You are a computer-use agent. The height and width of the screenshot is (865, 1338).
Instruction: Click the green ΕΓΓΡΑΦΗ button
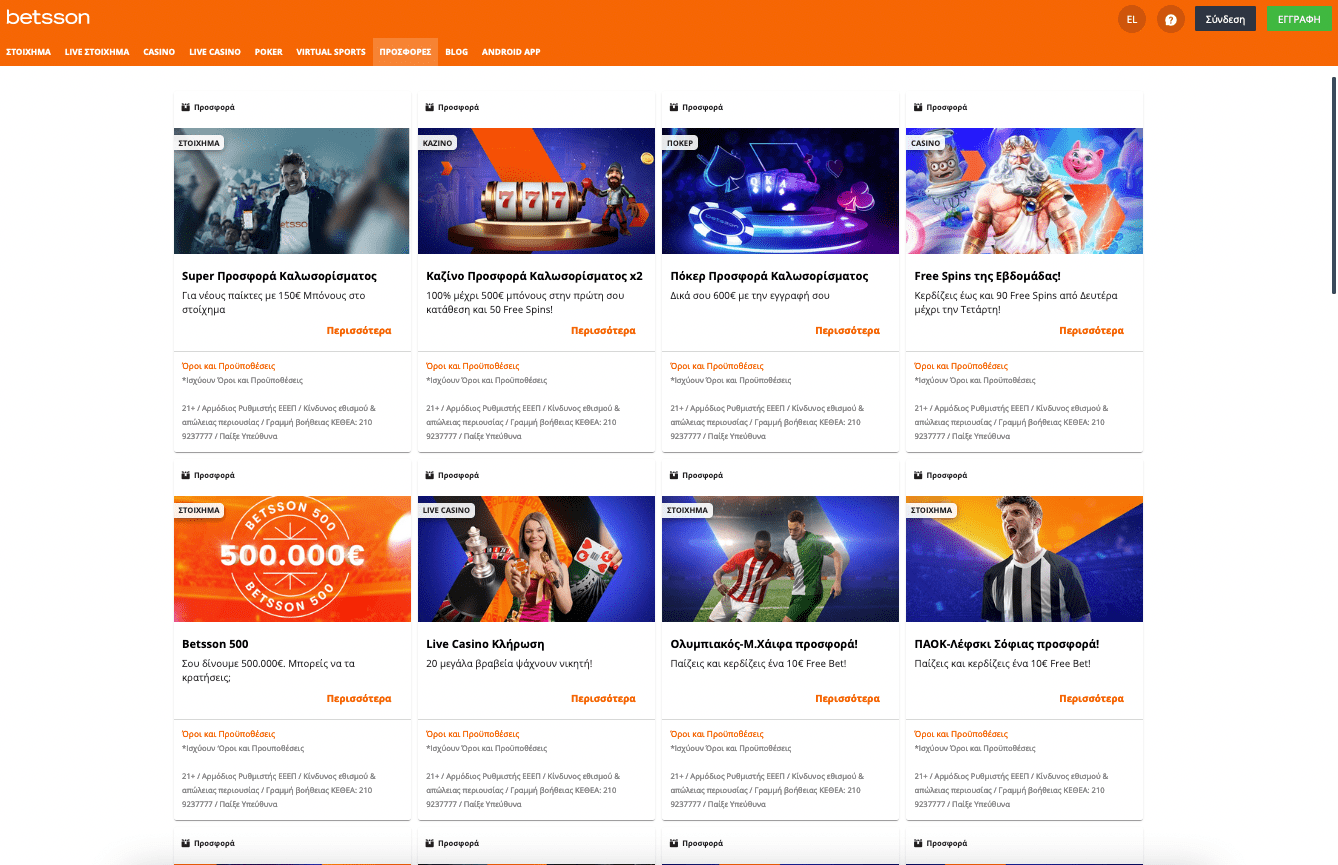tap(1299, 19)
